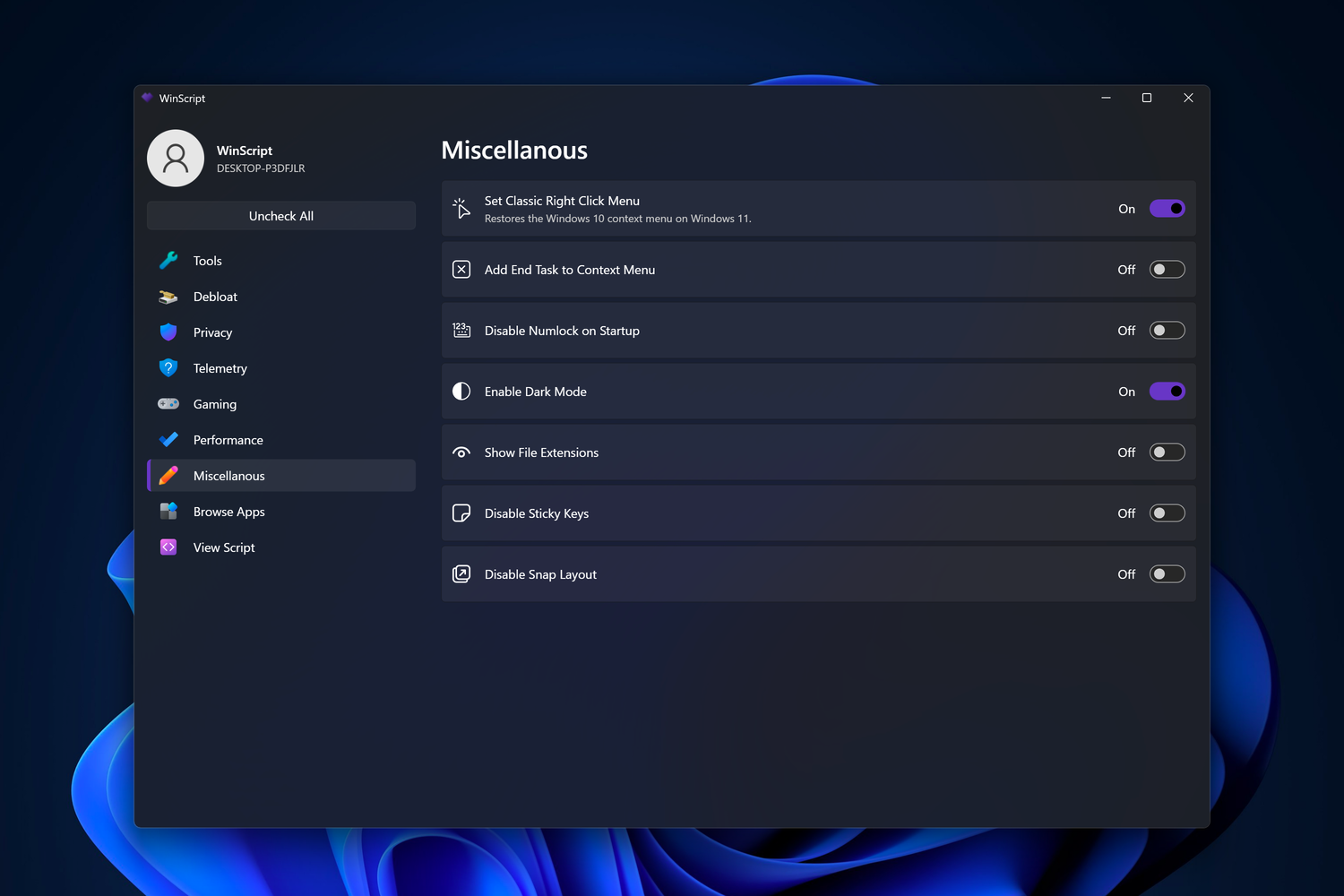The width and height of the screenshot is (1344, 896).
Task: Enable the Disable Snap Layout switch
Action: click(1167, 574)
